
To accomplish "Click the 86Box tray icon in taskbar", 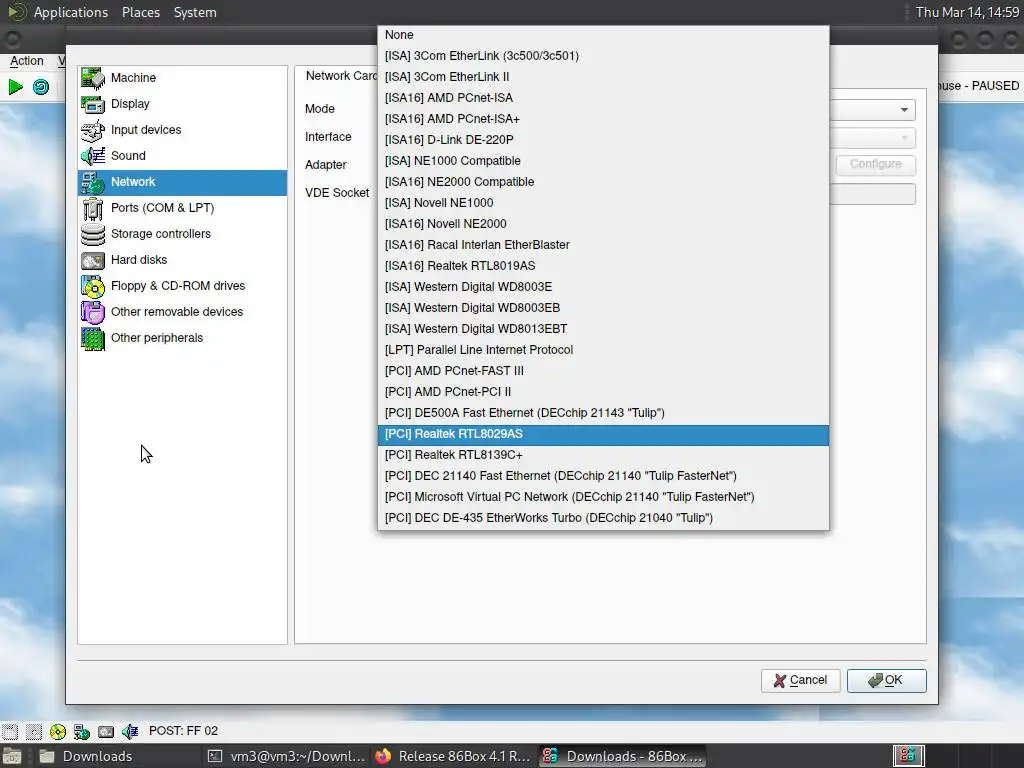I will 908,756.
